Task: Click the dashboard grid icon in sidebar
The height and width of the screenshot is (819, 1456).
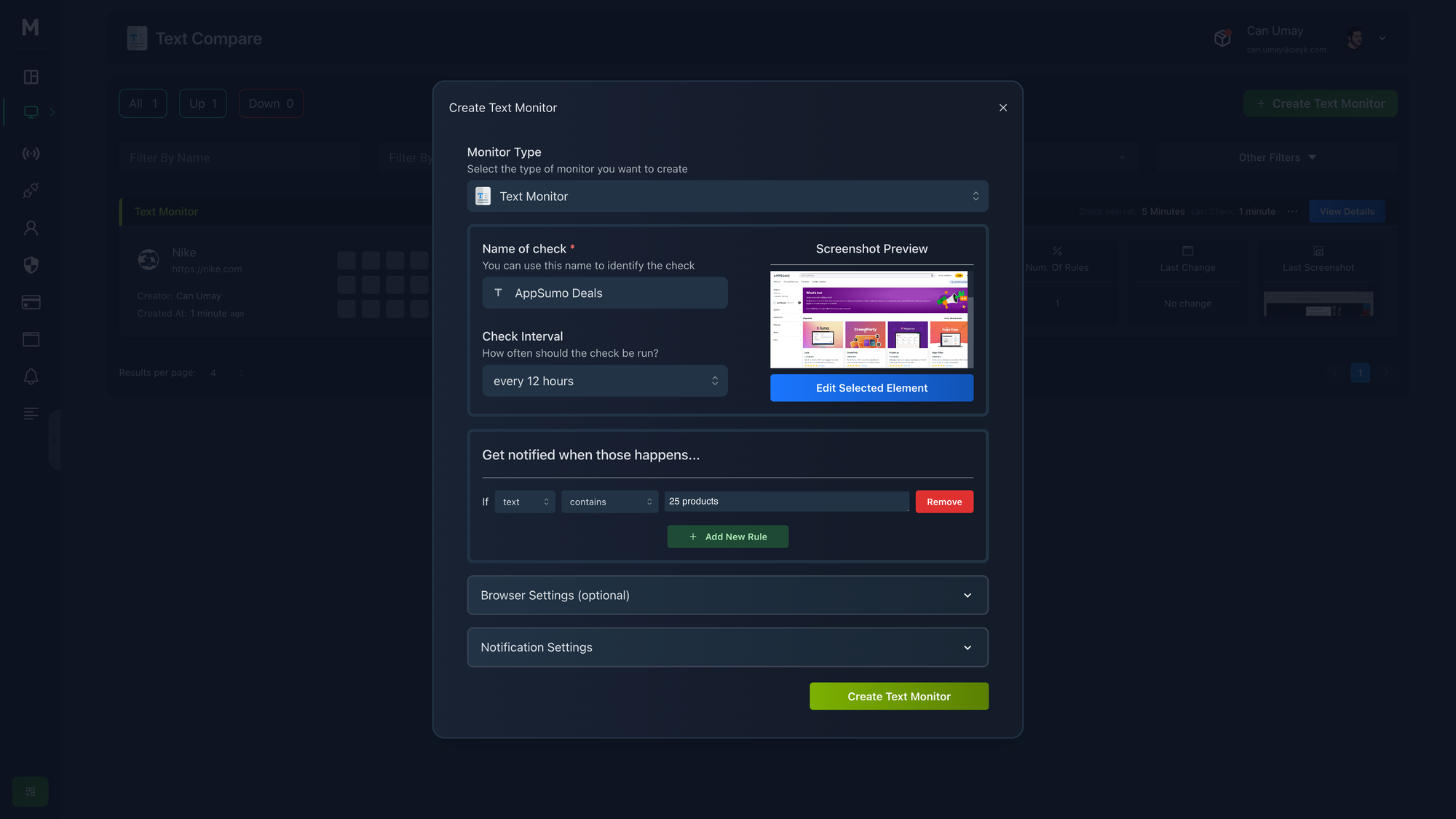Action: 30,77
